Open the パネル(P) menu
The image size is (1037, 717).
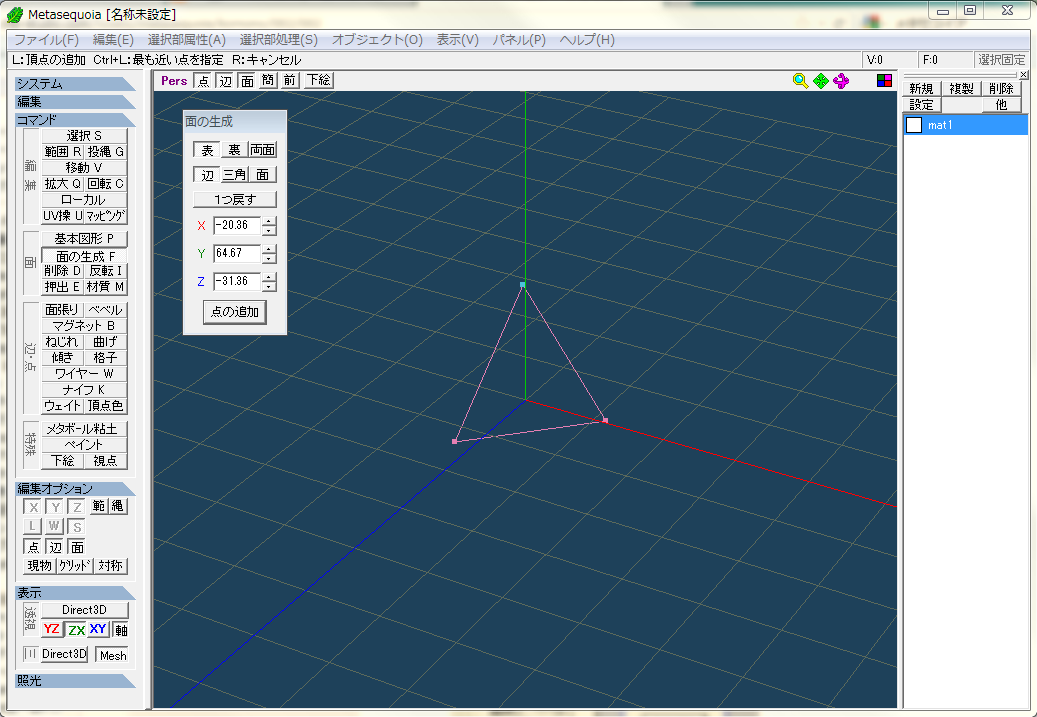(519, 40)
